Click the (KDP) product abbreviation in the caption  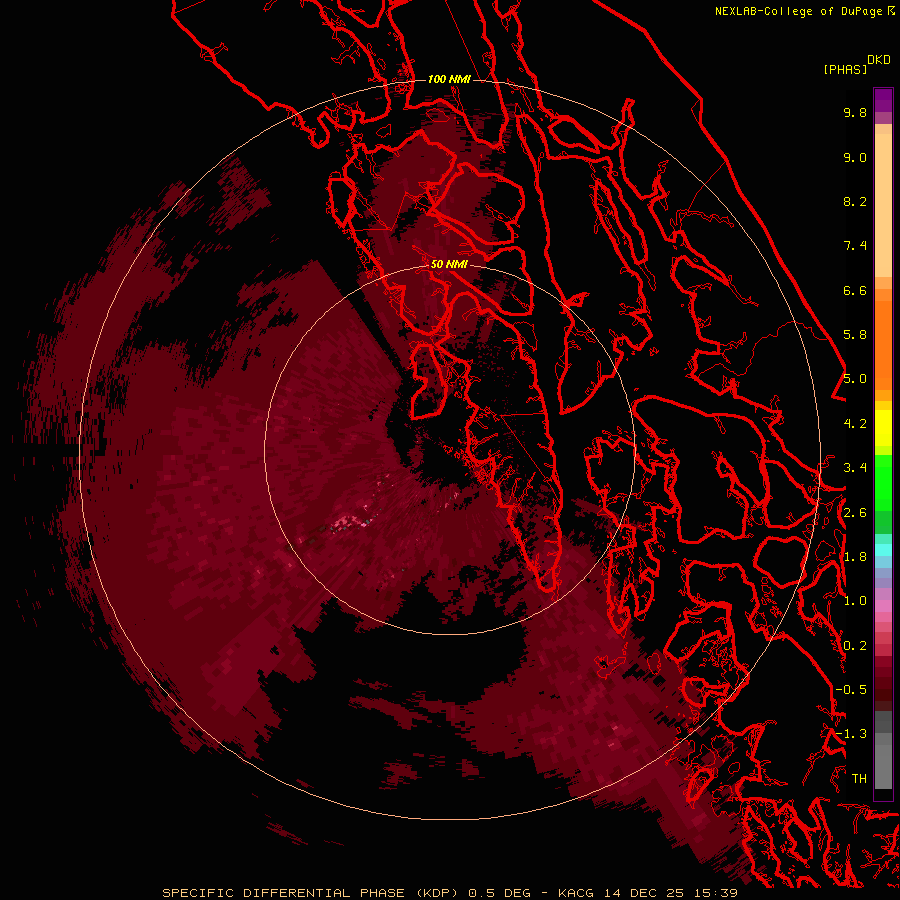click(x=437, y=893)
